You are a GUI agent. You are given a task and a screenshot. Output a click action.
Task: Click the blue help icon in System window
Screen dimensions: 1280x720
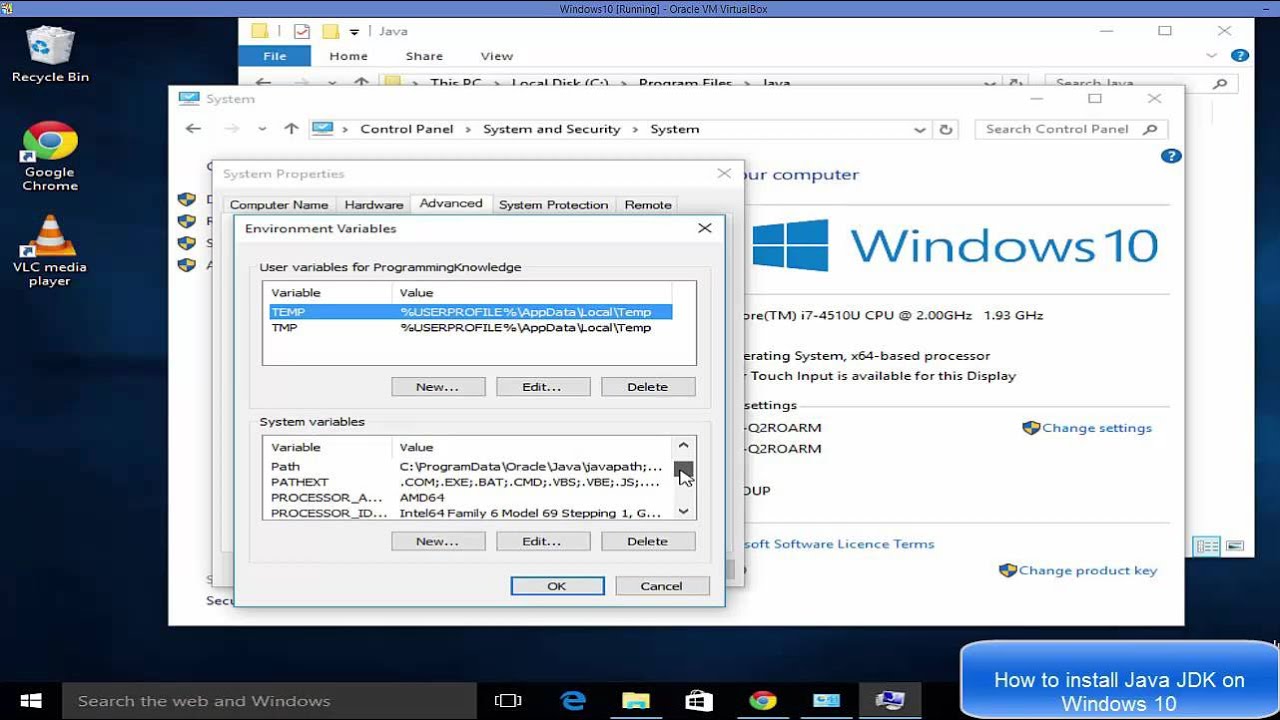[x=1171, y=156]
